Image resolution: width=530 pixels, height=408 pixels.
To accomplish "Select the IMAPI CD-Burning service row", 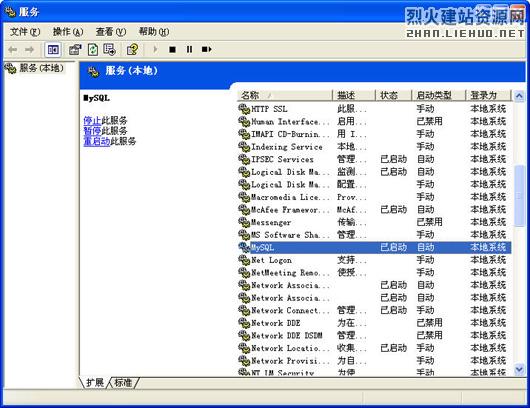I will (x=374, y=134).
